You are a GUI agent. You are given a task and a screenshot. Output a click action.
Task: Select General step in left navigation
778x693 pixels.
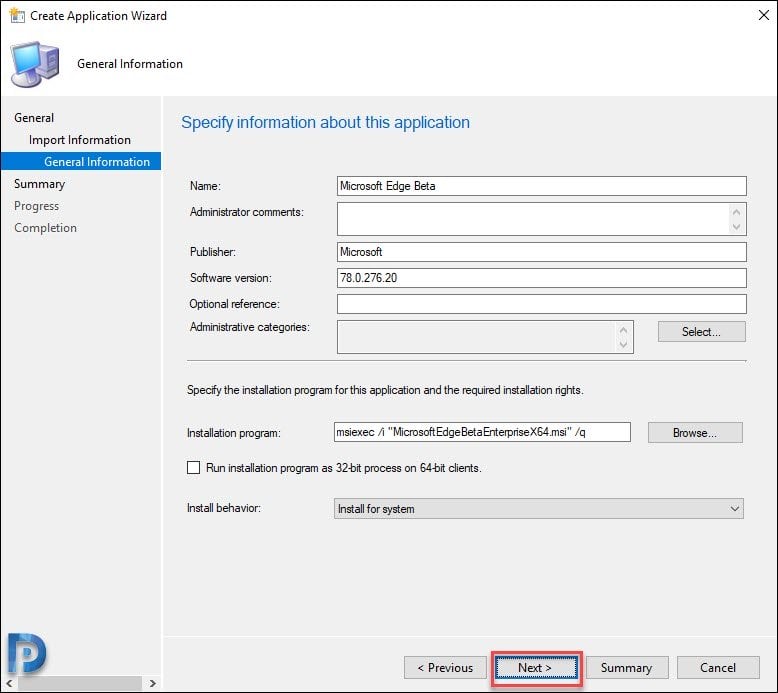pos(34,118)
